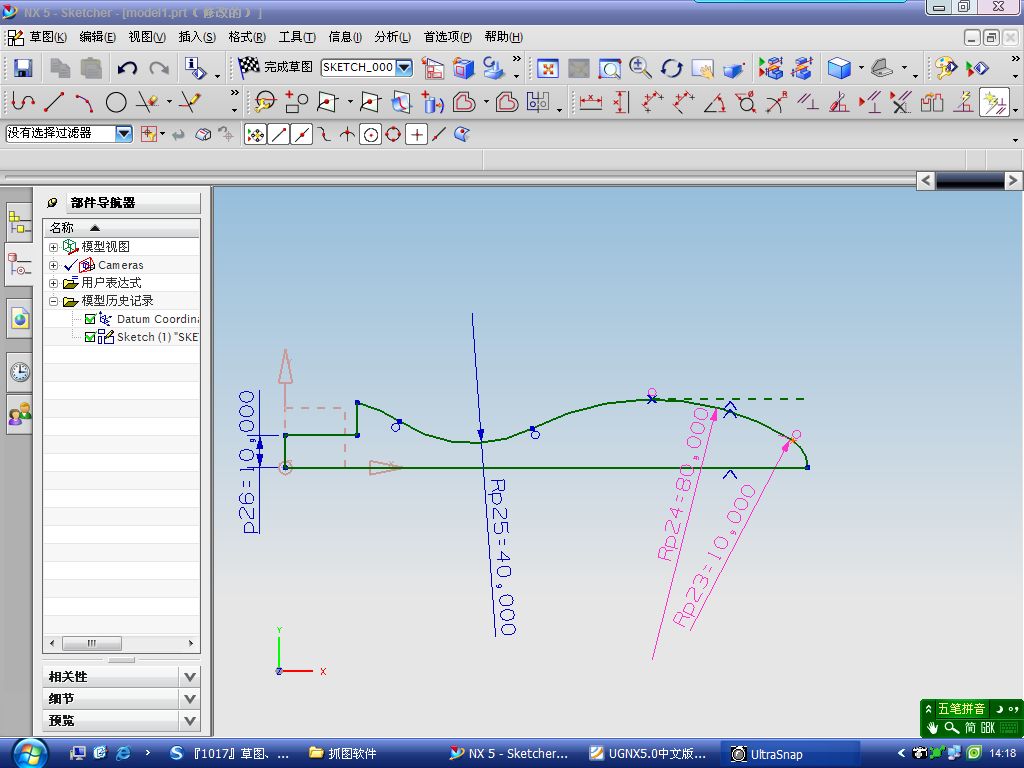Image resolution: width=1024 pixels, height=768 pixels.
Task: Select the Circle sketch tool
Action: pyautogui.click(x=116, y=102)
